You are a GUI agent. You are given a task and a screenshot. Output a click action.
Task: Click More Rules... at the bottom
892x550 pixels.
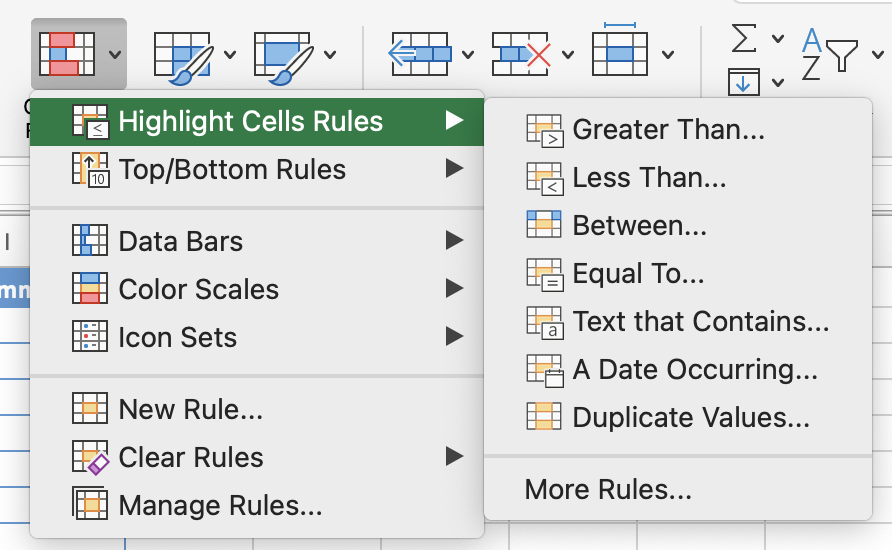[x=608, y=490]
